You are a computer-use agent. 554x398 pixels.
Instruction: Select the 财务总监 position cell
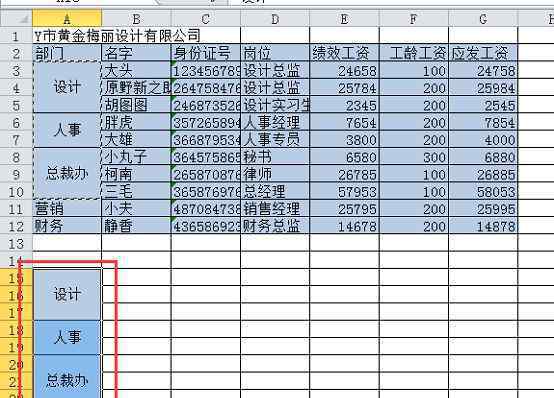275,226
